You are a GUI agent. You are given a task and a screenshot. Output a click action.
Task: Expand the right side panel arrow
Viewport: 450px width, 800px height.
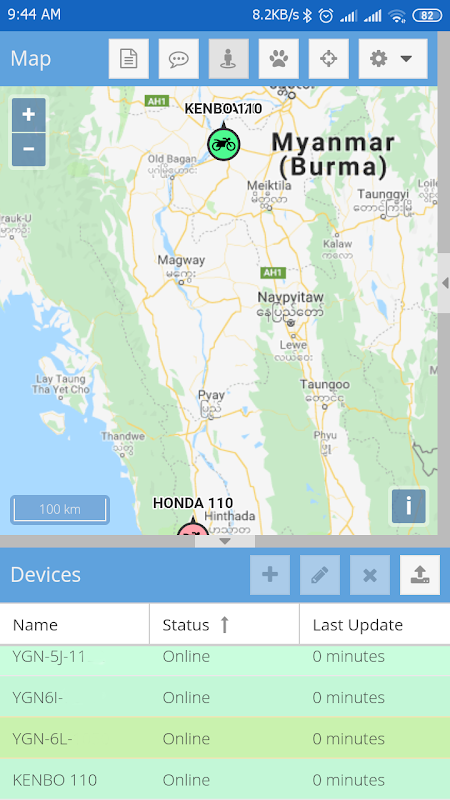(444, 283)
